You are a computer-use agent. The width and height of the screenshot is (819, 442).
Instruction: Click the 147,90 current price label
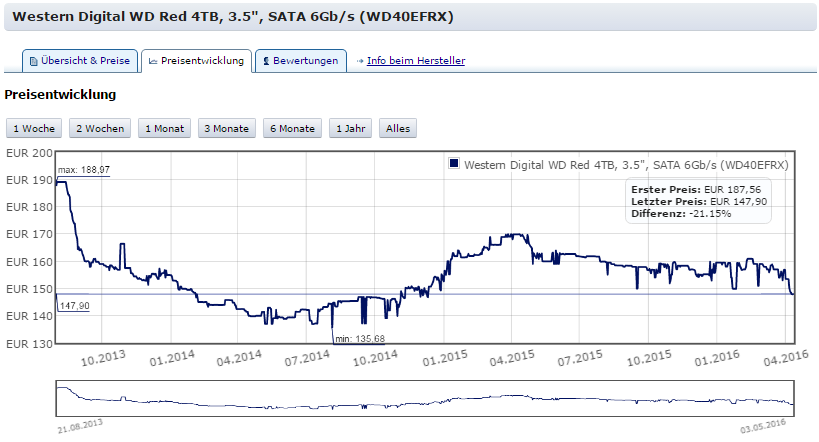pos(74,306)
